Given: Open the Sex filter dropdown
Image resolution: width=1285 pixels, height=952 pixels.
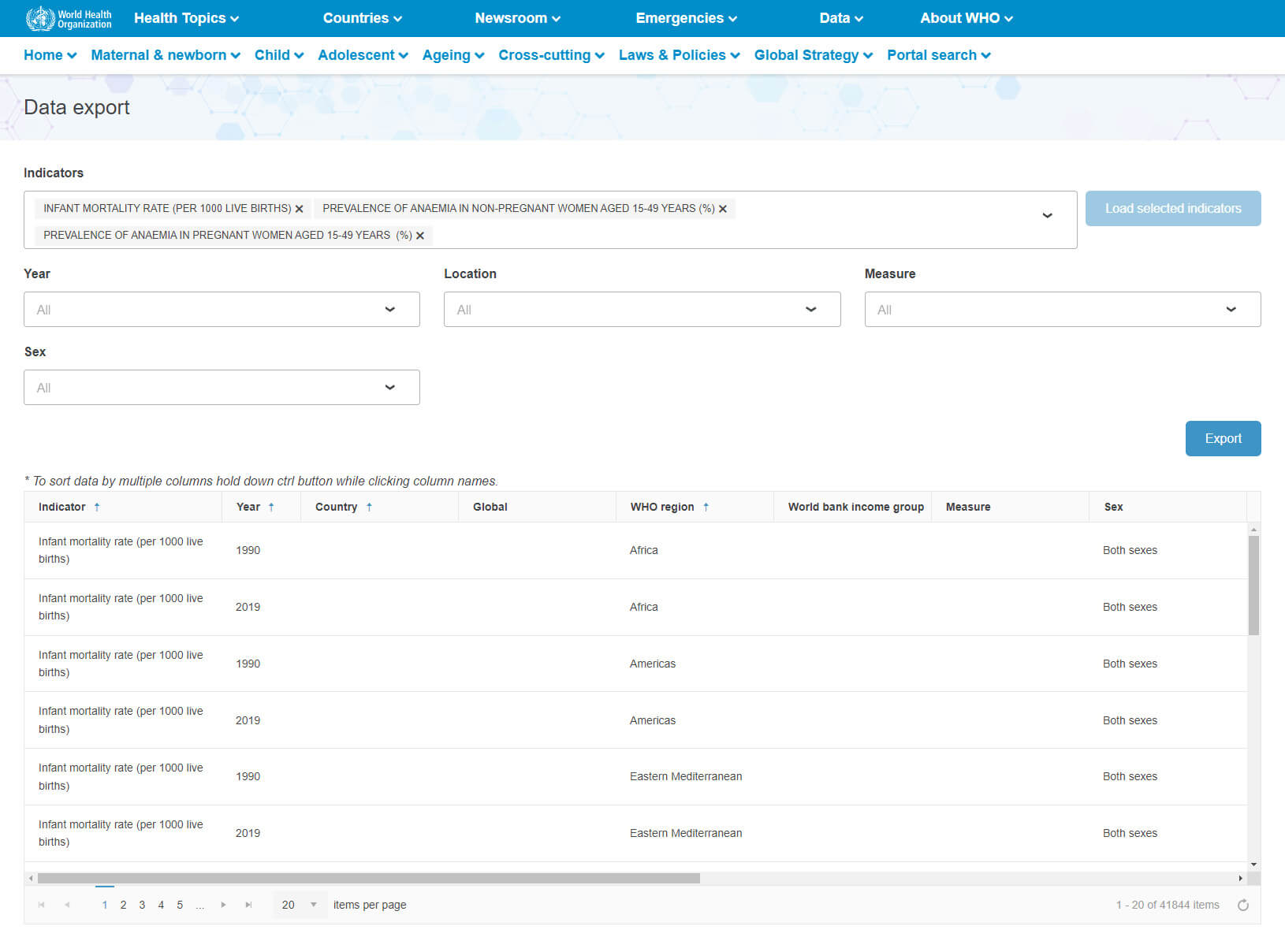Looking at the screenshot, I should pos(222,388).
